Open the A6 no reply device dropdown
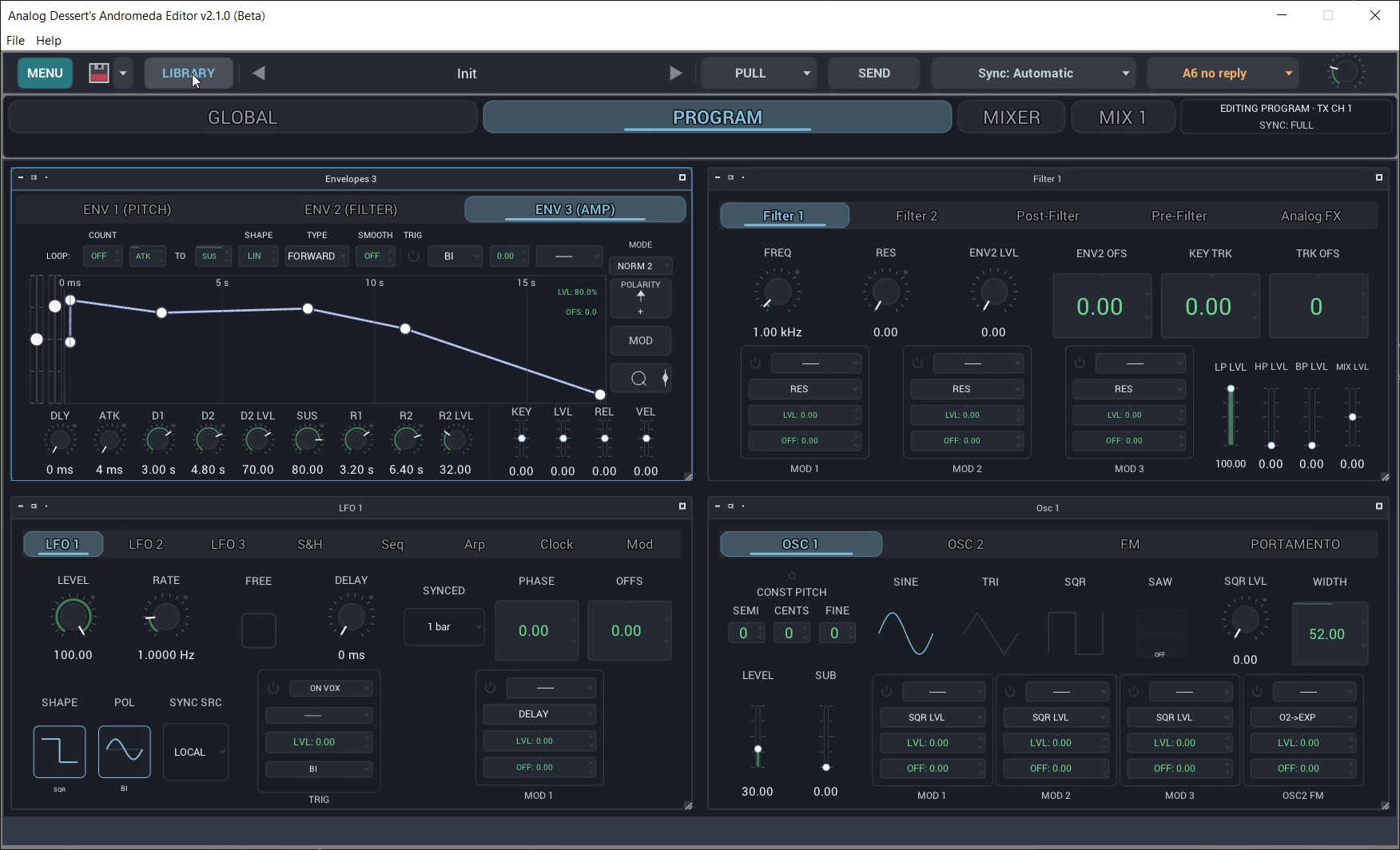 (x=1288, y=73)
